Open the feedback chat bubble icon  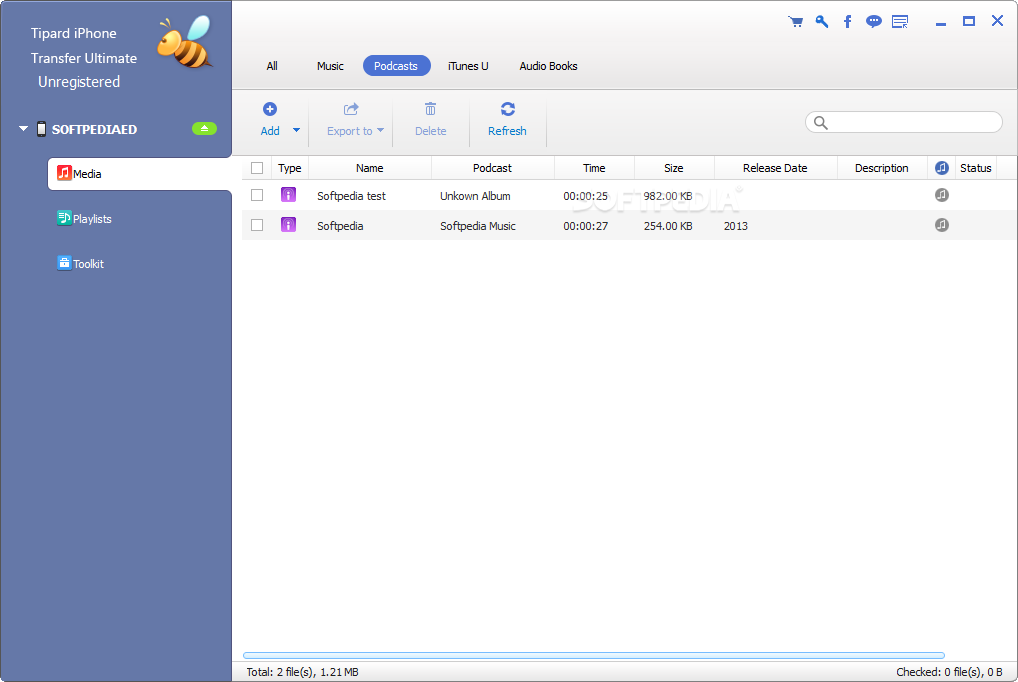coord(874,21)
